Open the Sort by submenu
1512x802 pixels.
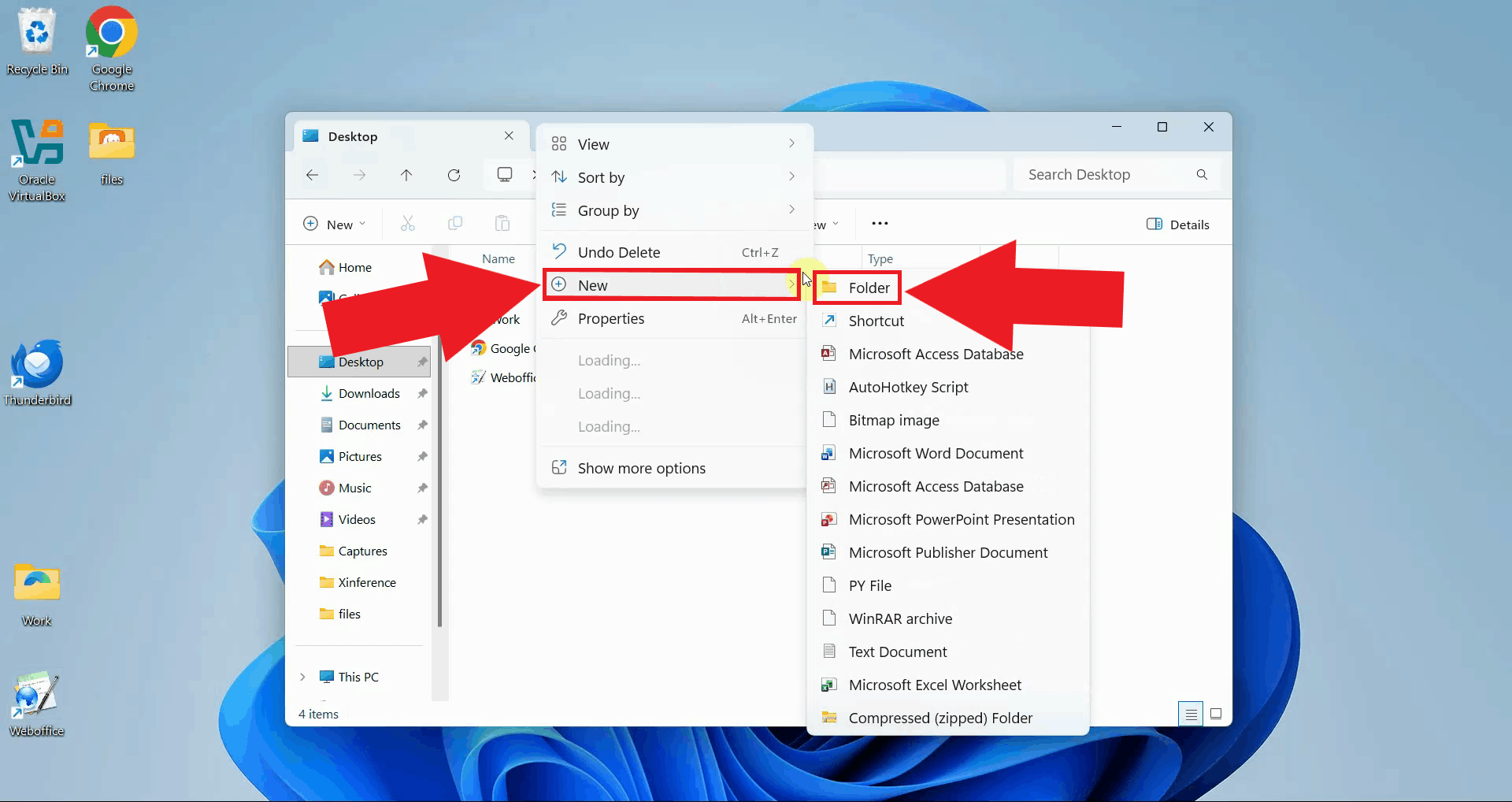point(602,176)
